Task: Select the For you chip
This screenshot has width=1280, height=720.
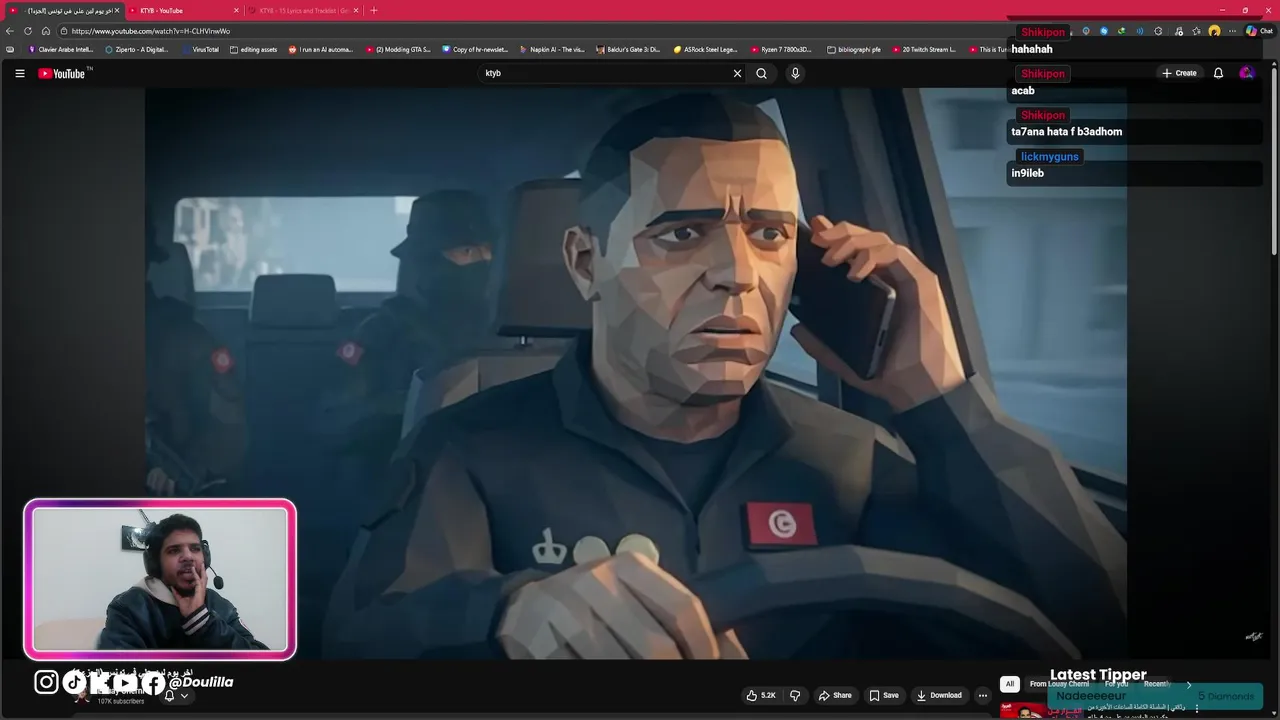Action: tap(1116, 684)
